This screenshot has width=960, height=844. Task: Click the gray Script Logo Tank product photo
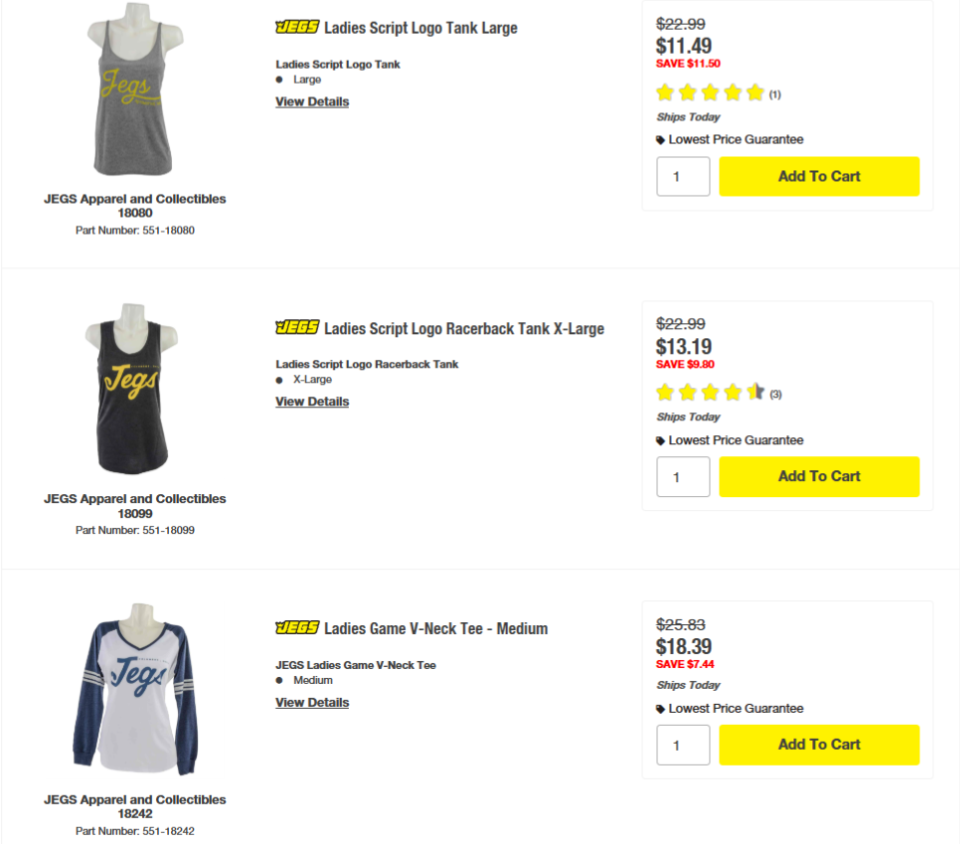coord(135,90)
